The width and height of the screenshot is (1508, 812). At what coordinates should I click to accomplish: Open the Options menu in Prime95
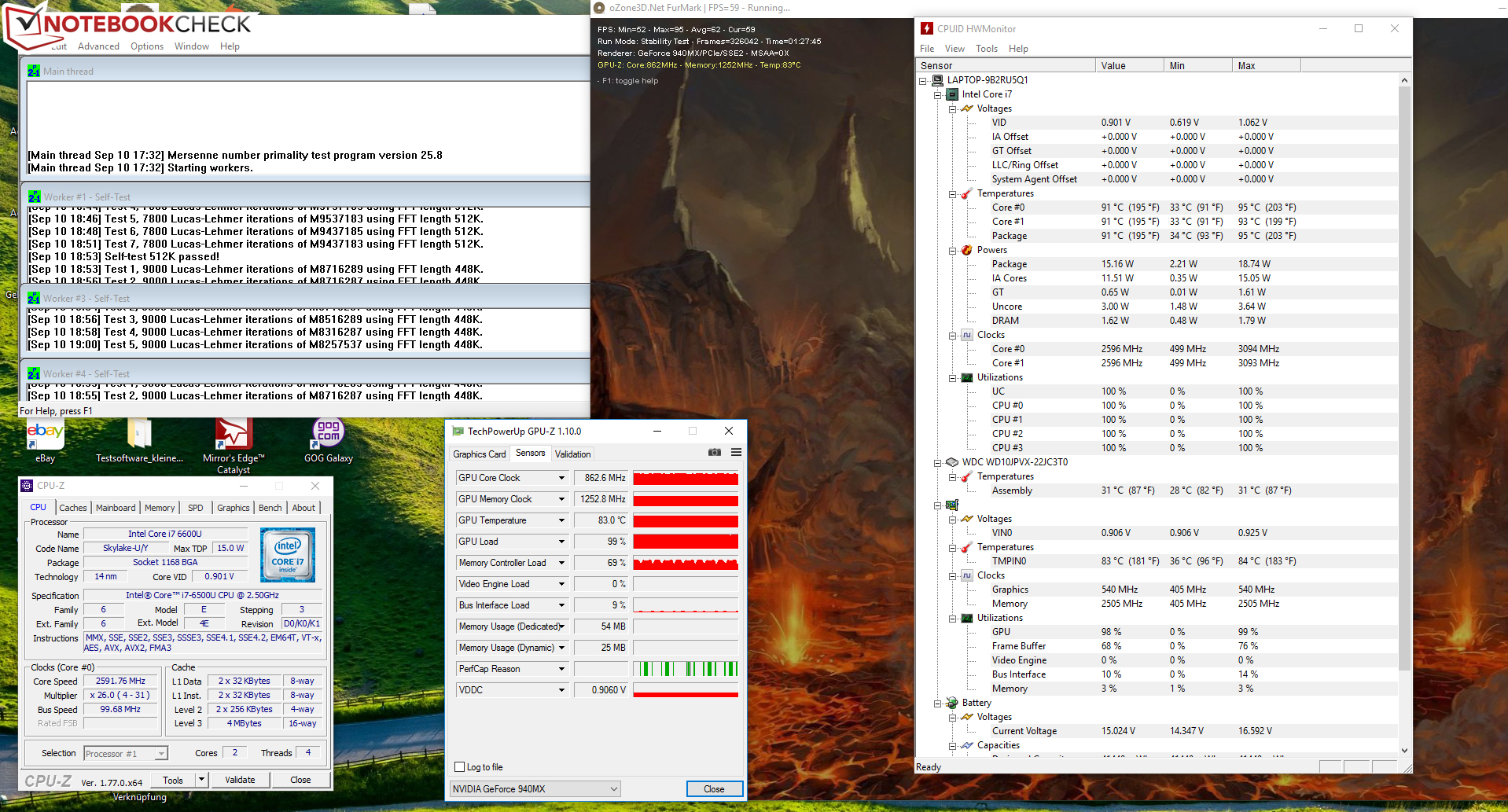click(x=147, y=46)
